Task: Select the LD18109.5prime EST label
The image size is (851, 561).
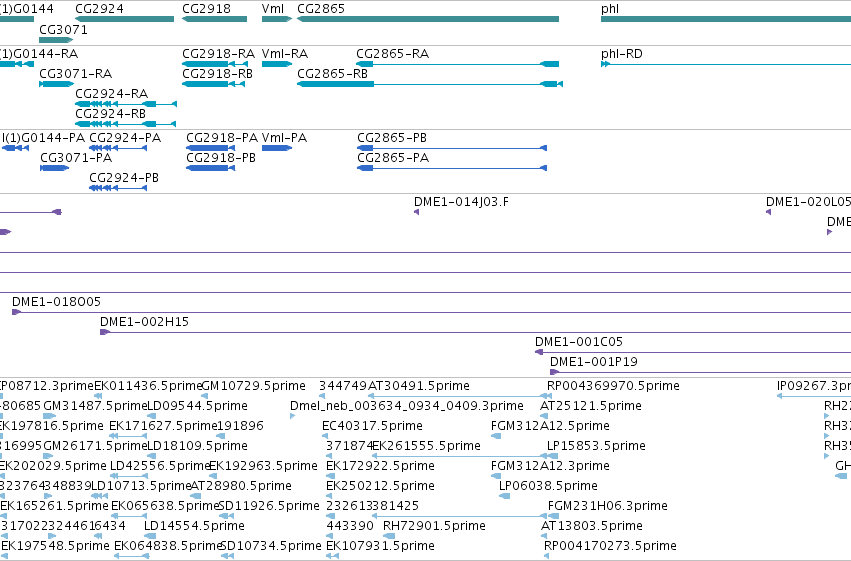Action: coord(198,446)
